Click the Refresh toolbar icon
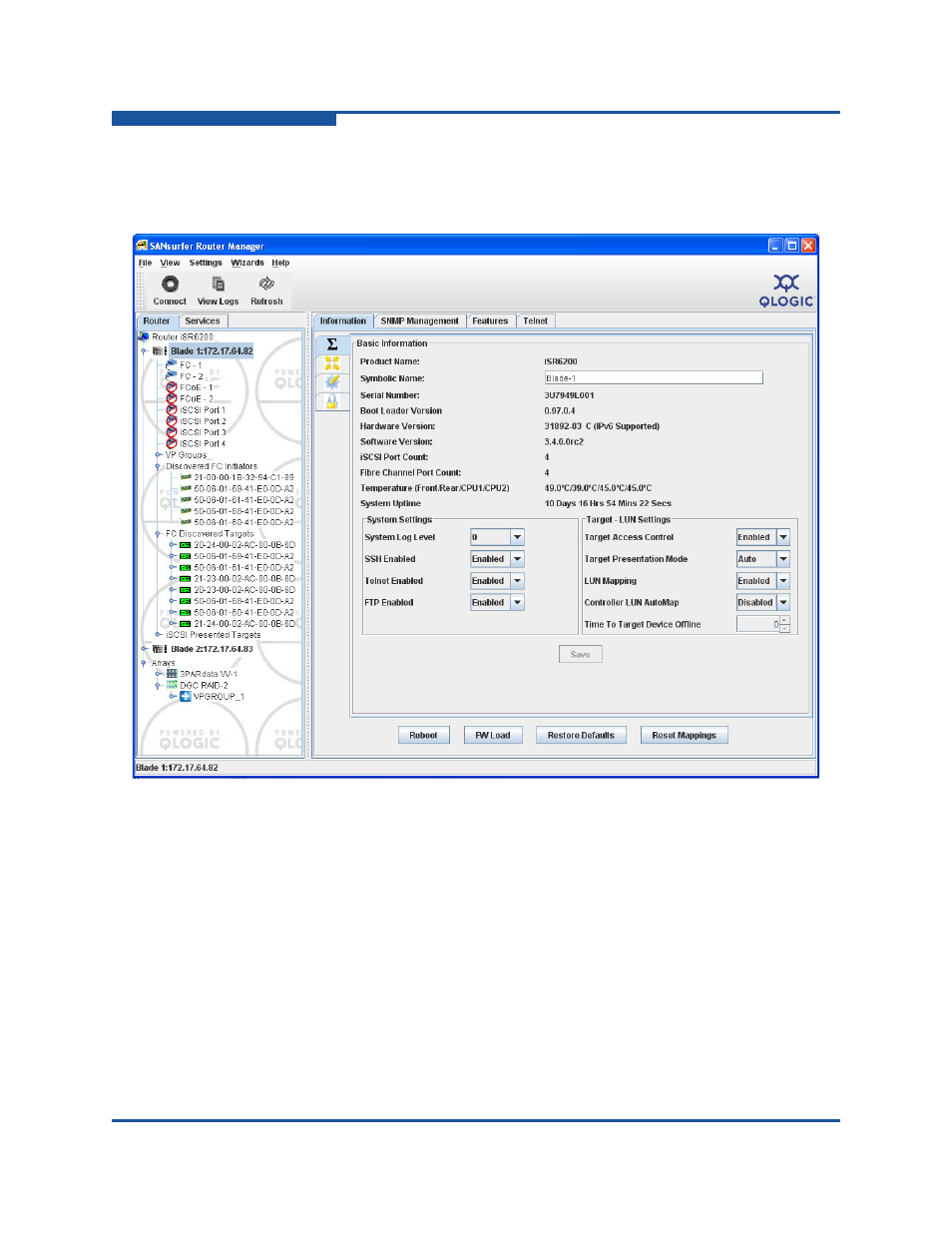This screenshot has height=1233, width=952. point(266,285)
